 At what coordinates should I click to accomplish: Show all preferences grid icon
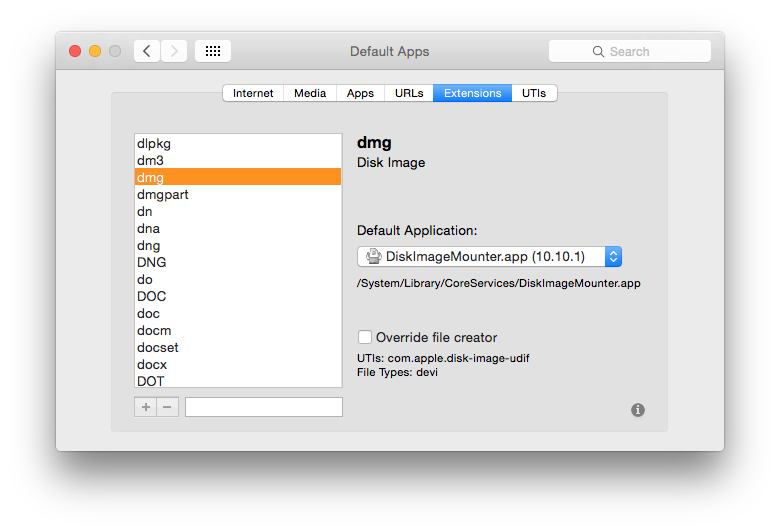point(213,51)
